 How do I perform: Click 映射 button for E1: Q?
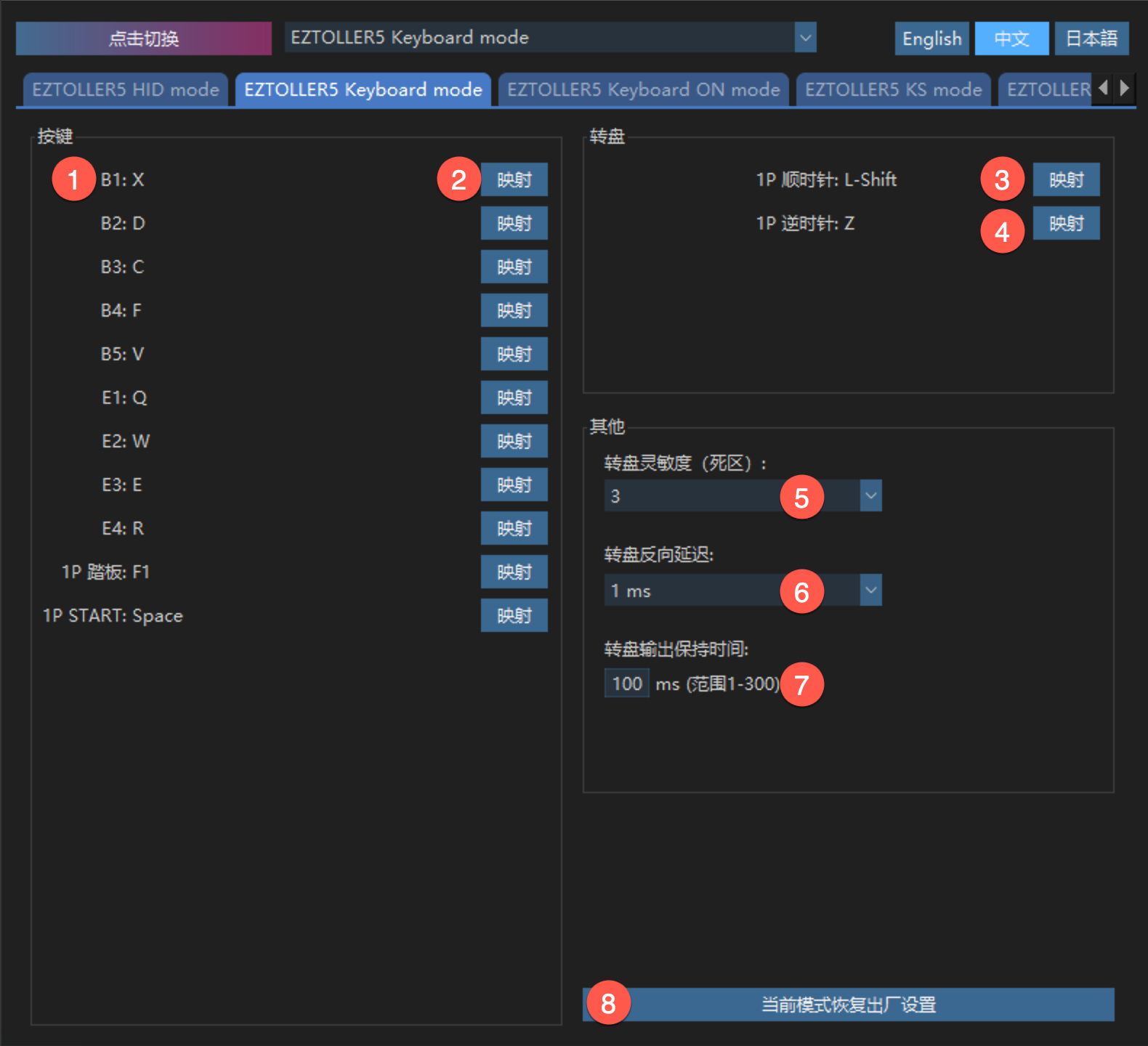tap(514, 397)
